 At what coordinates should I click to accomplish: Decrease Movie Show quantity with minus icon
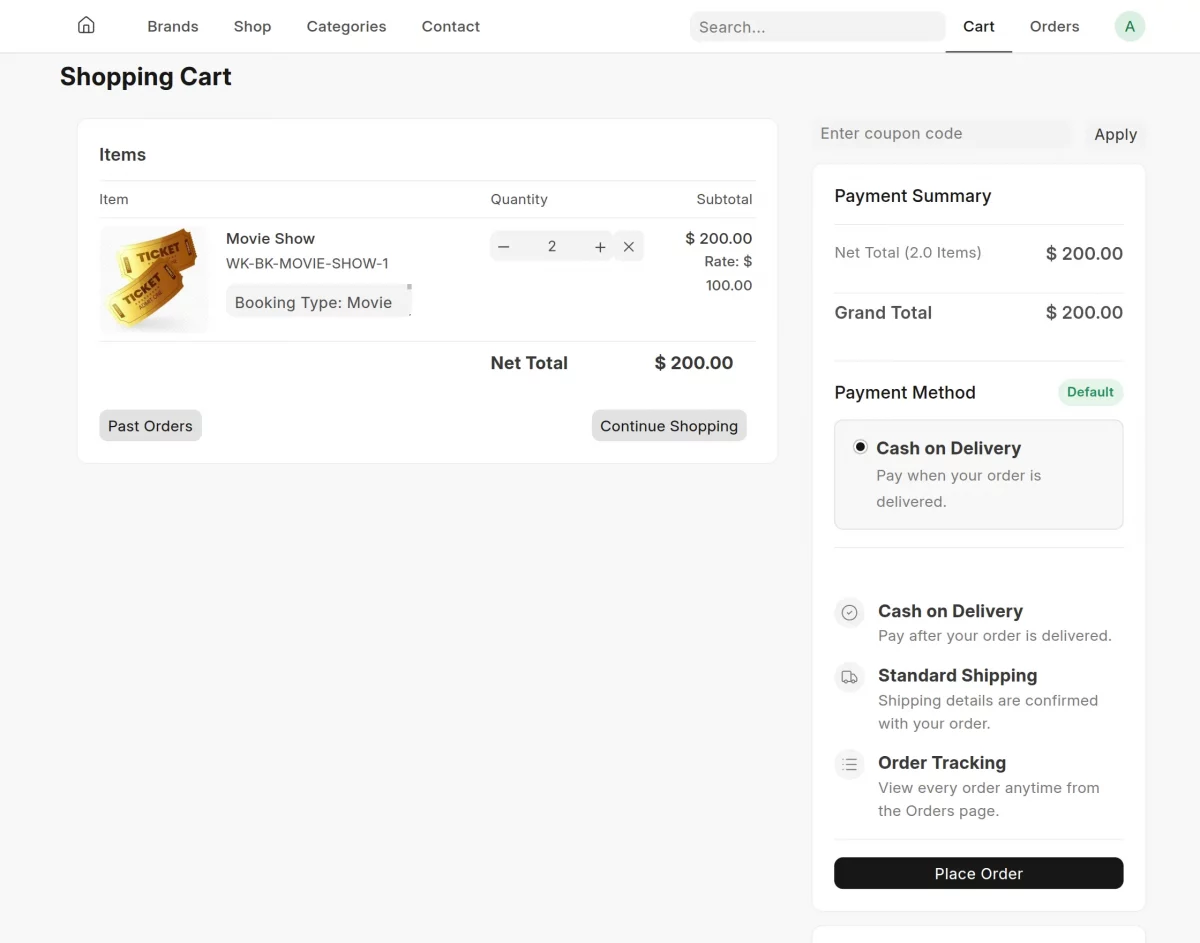(x=504, y=247)
